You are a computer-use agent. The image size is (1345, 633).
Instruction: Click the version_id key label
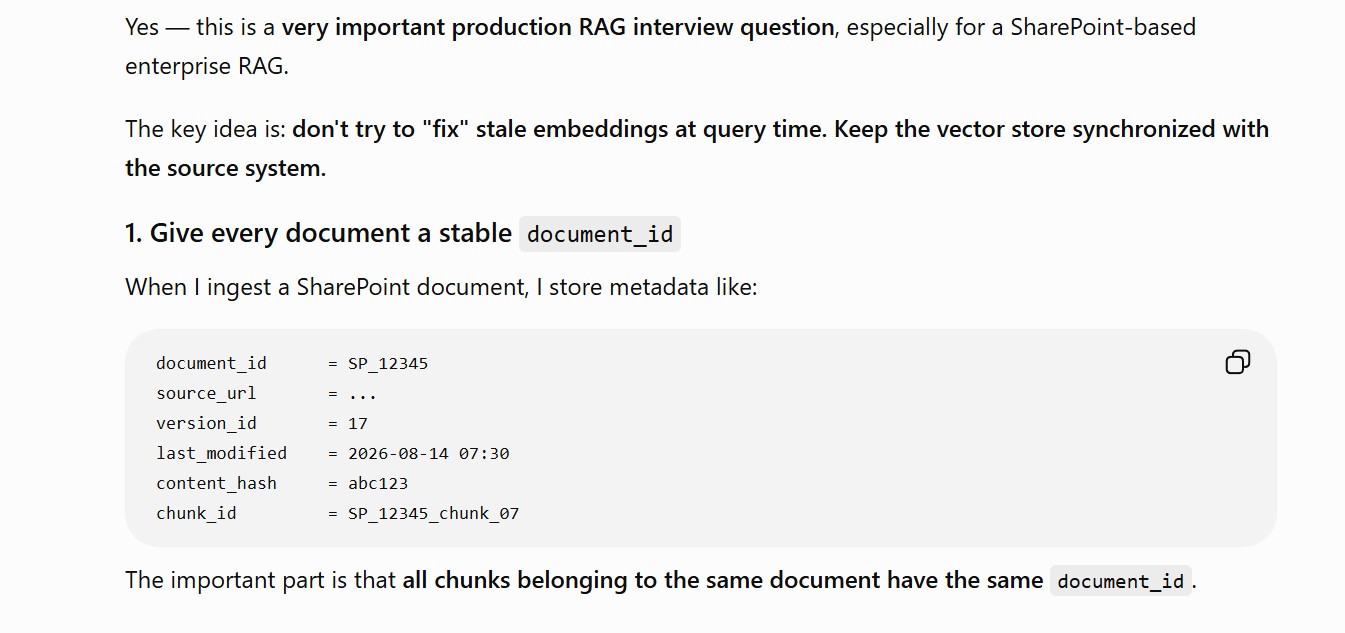(206, 424)
